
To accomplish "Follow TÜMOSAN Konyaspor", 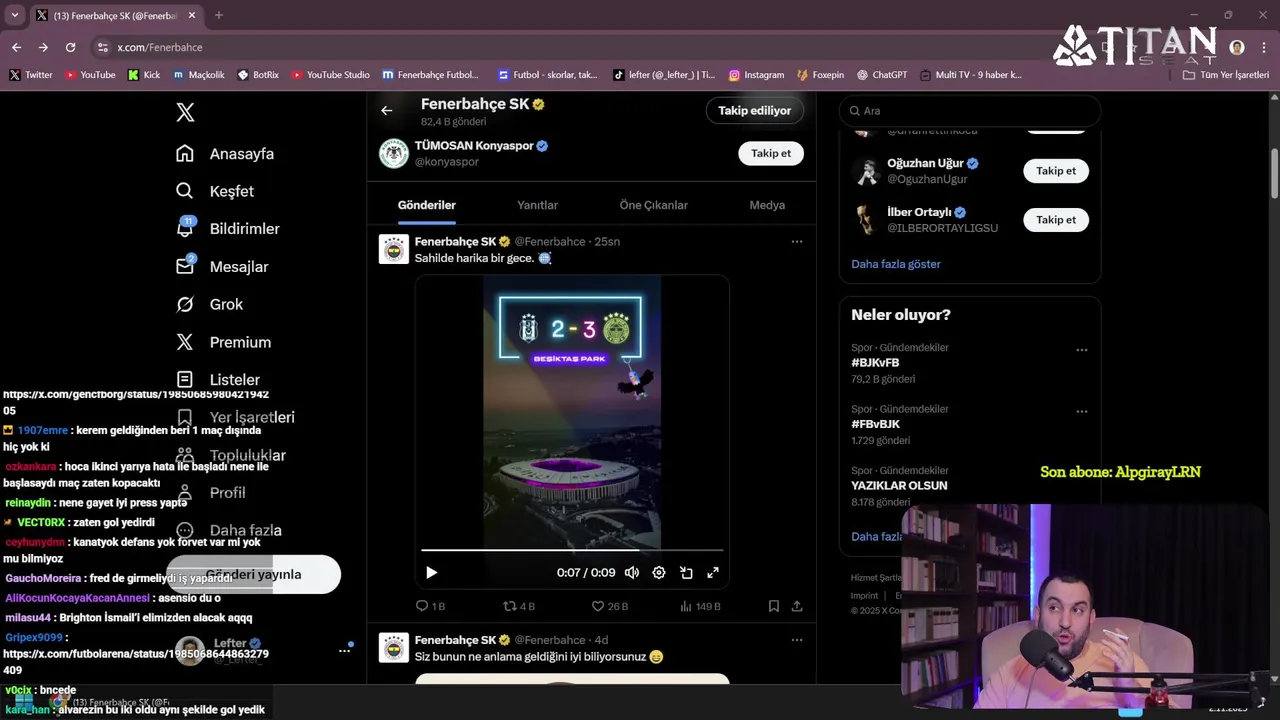I will pos(771,153).
